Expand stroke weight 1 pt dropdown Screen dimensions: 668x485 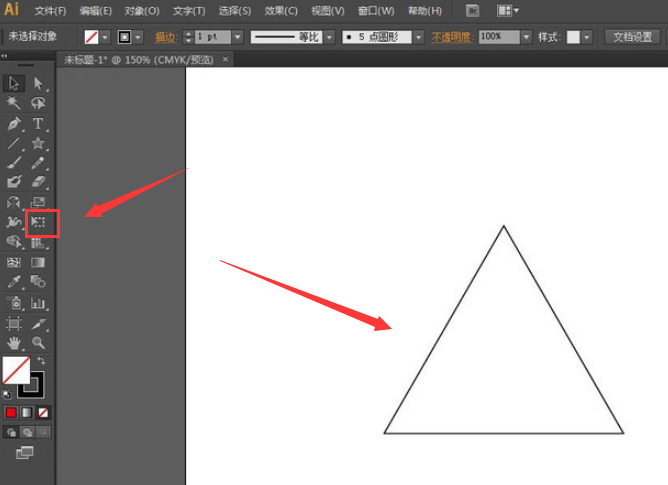pyautogui.click(x=238, y=37)
